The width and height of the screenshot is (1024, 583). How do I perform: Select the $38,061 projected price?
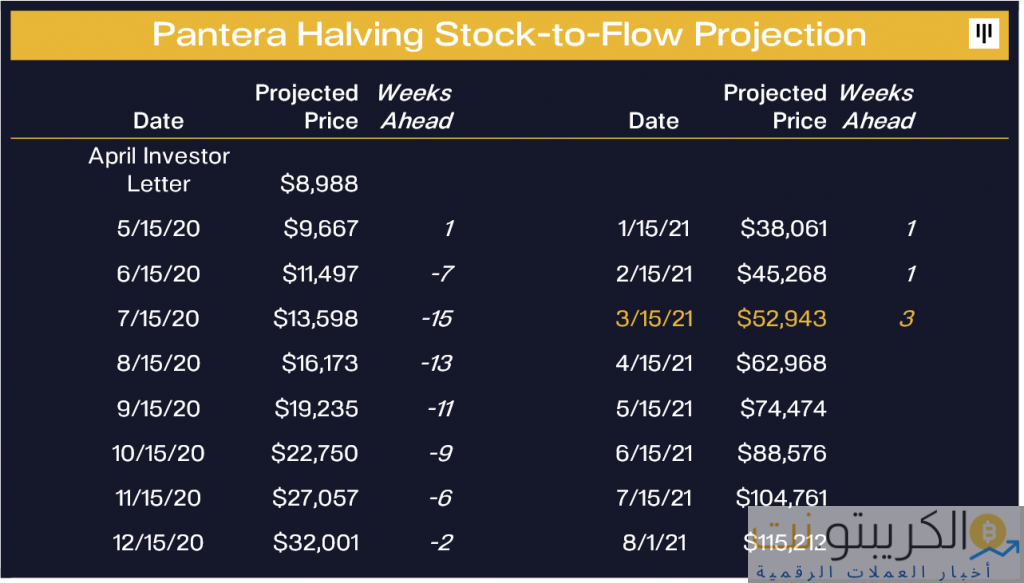[x=784, y=229]
